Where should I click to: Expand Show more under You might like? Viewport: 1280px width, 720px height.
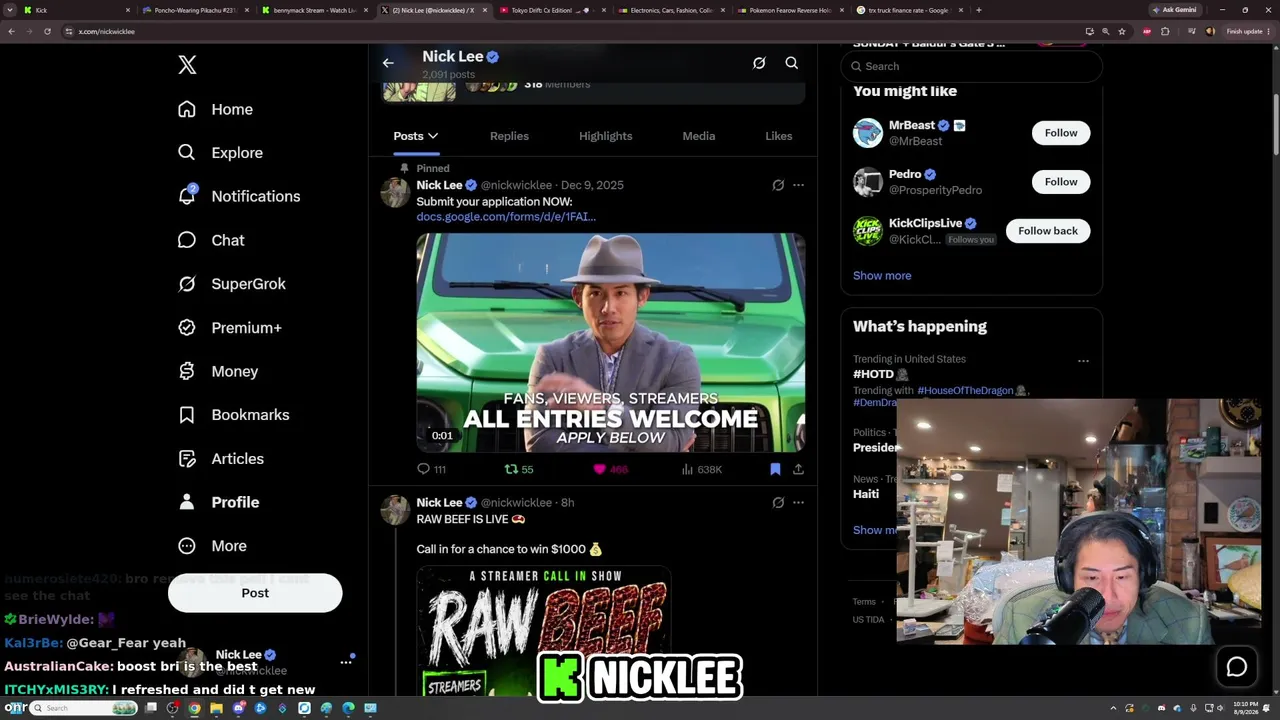tap(882, 276)
